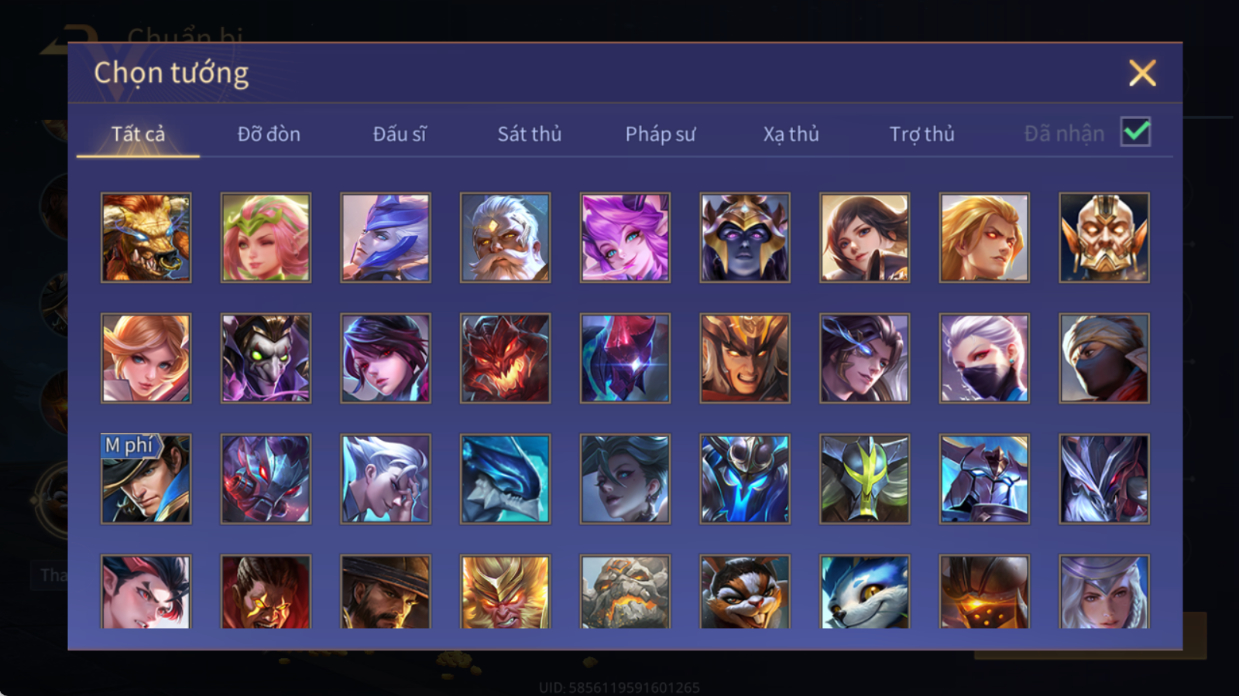Show the 'Pháp sư' hero category
Image resolution: width=1239 pixels, height=696 pixels.
tap(660, 134)
